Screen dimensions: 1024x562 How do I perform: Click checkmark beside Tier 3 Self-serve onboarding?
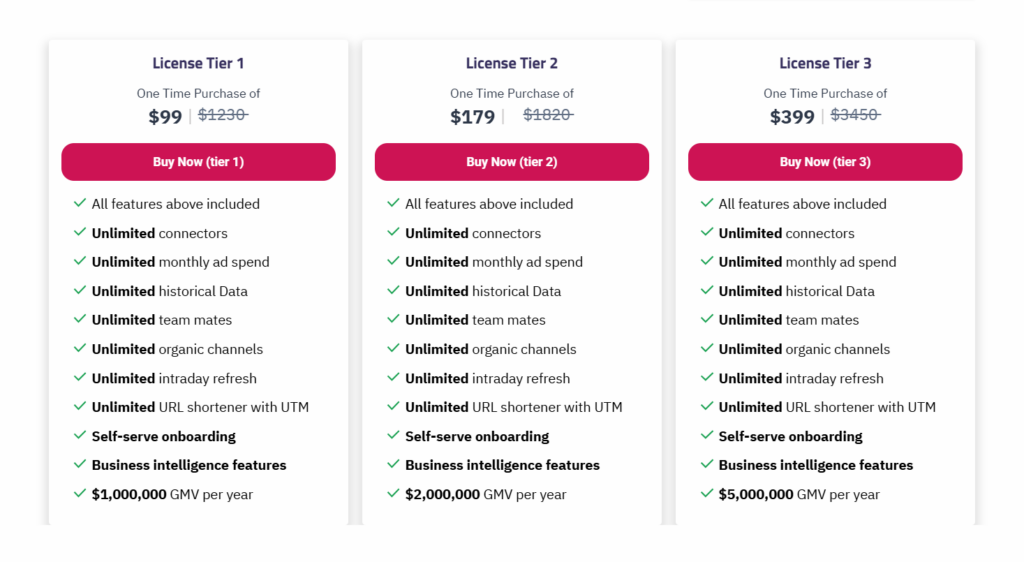(x=707, y=435)
